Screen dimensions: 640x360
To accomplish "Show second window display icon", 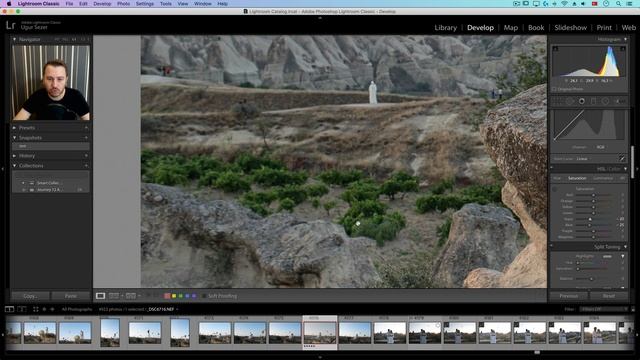I will coord(22,309).
